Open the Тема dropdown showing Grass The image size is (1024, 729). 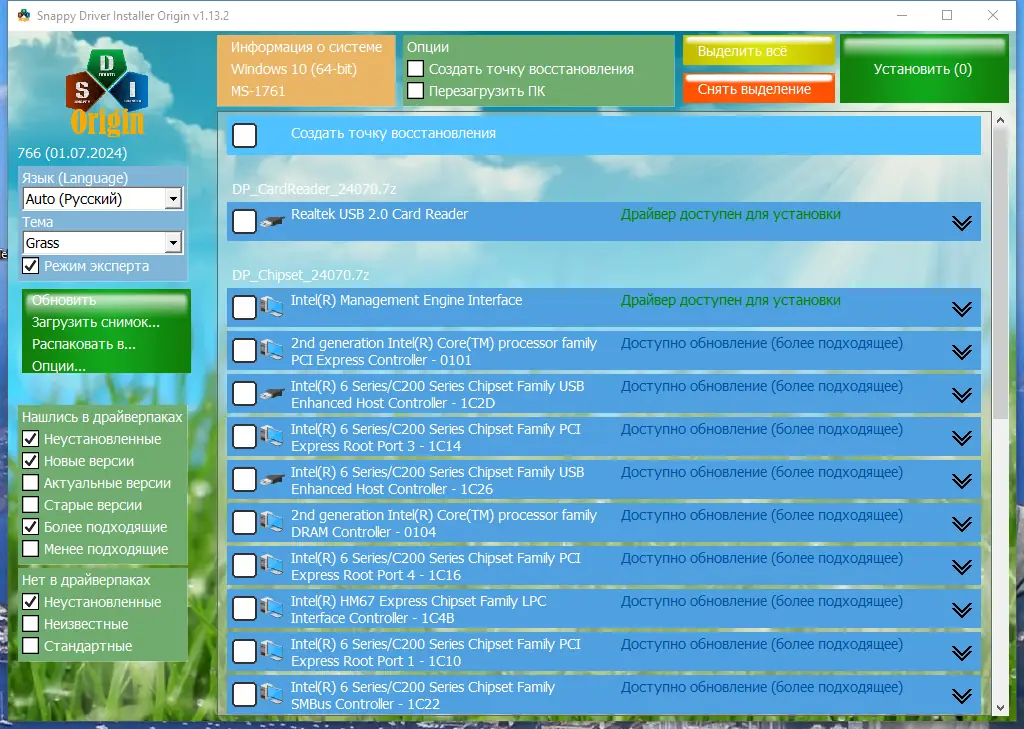[103, 243]
